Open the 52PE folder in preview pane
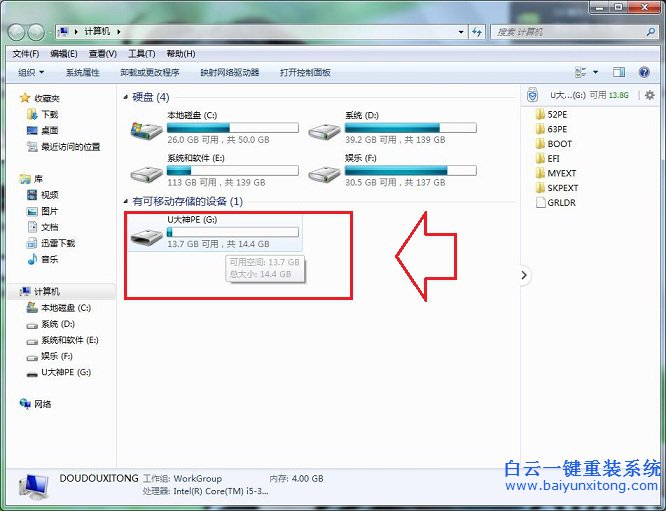The image size is (666, 511). coord(557,115)
